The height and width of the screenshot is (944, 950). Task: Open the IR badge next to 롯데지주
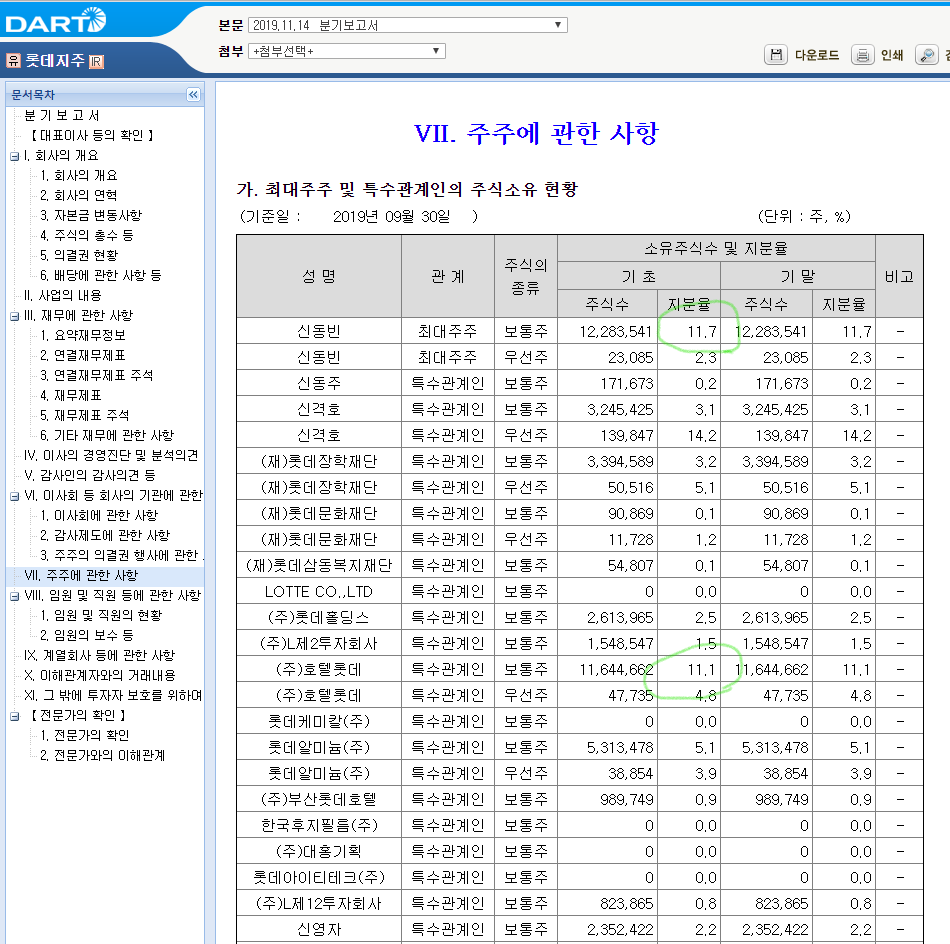[96, 61]
